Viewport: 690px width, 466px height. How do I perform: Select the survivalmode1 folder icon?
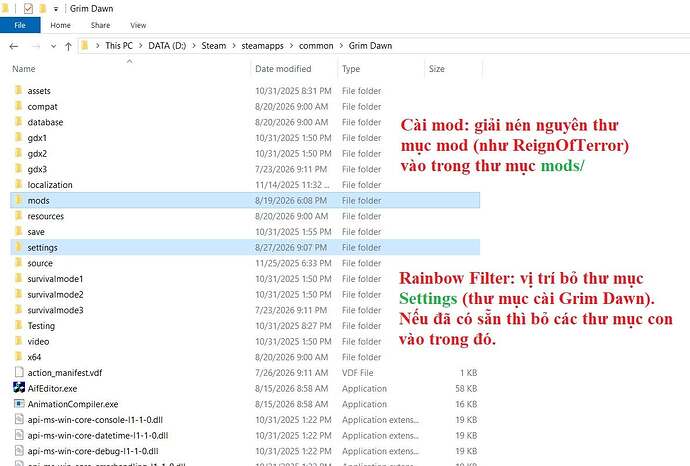[18, 279]
